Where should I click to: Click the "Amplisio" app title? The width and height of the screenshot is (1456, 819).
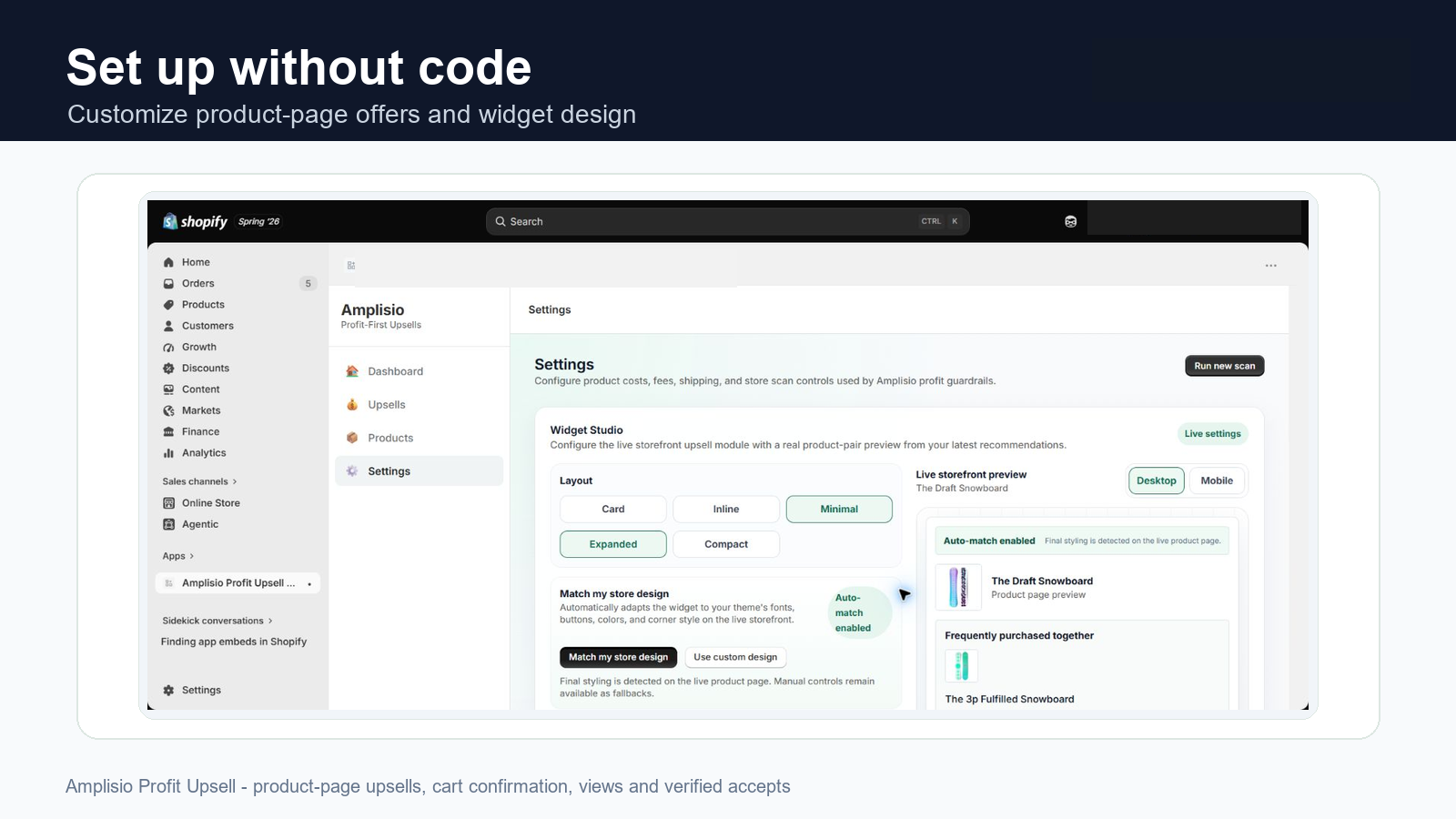coord(372,309)
